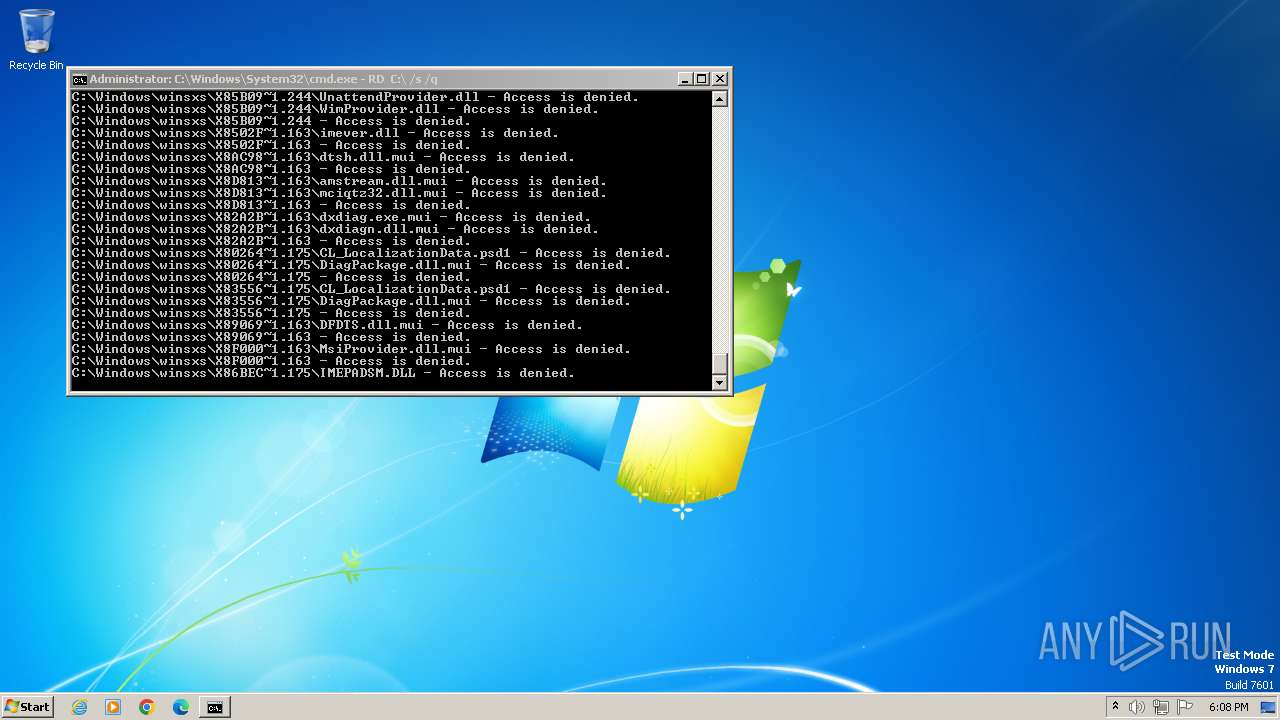
Task: Minimize the cmd.exe window
Action: [685, 78]
